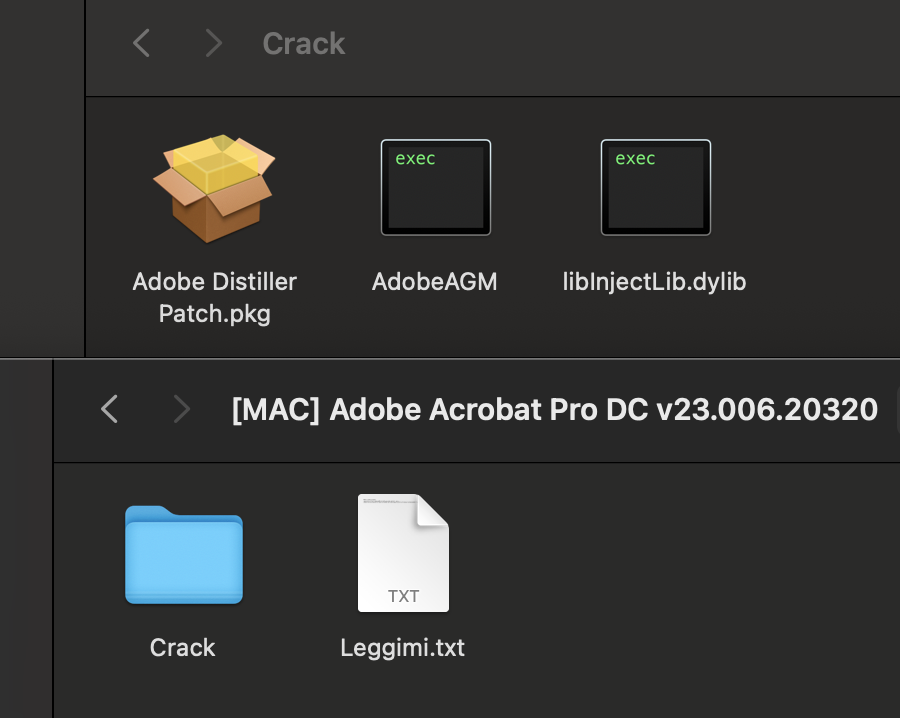Go forward in the Adobe Acrobat Pro window
The image size is (900, 718).
181,409
